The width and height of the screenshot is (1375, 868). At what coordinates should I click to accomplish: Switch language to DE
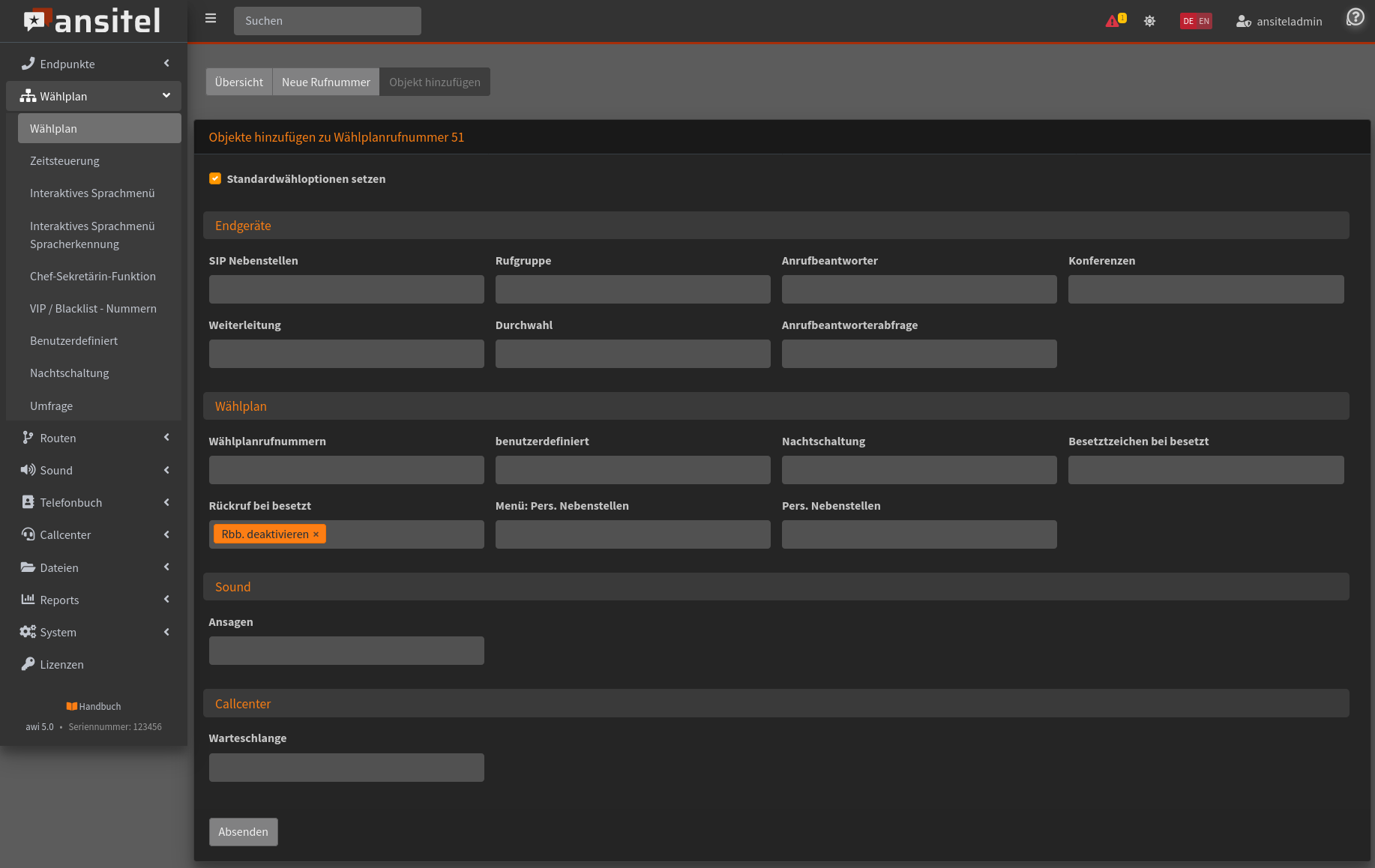click(x=1188, y=21)
